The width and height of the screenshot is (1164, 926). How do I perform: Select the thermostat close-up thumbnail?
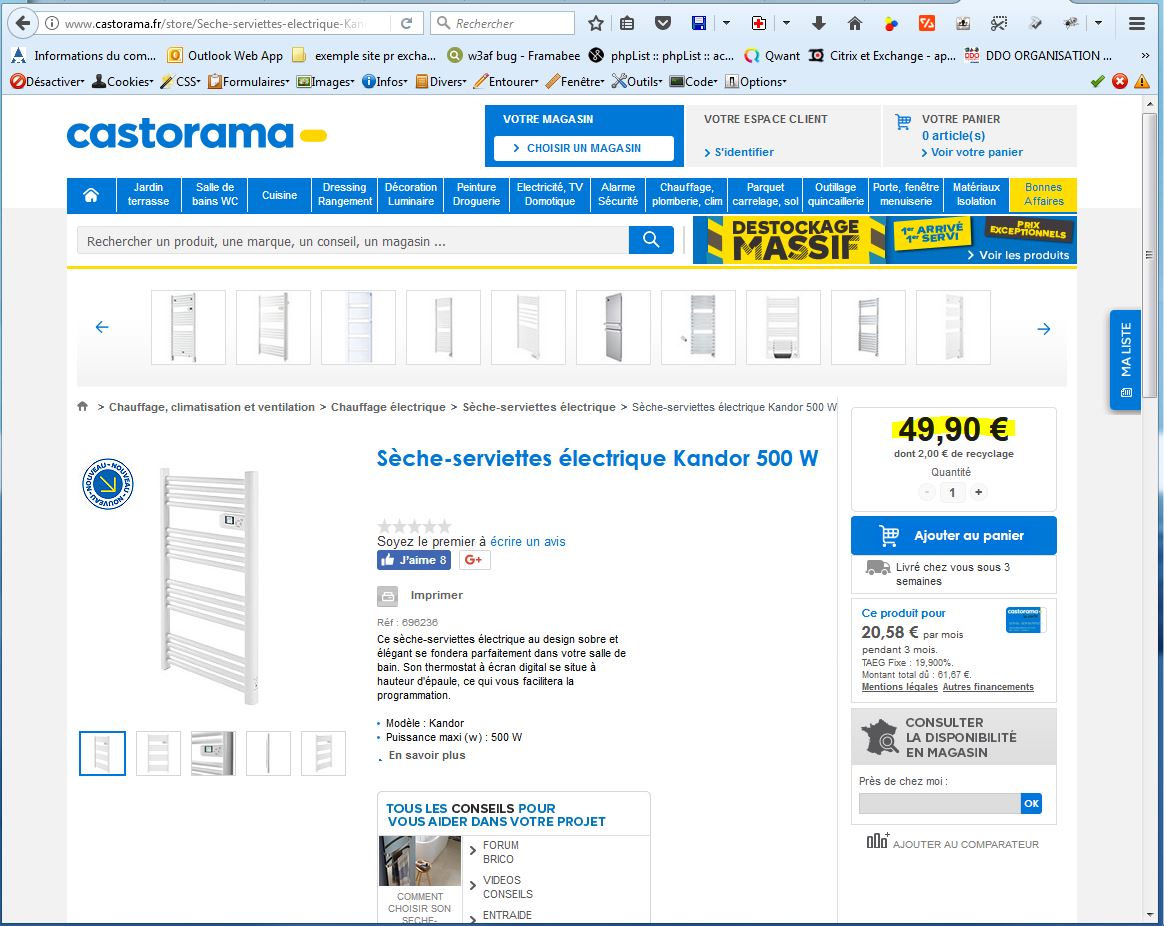(213, 753)
